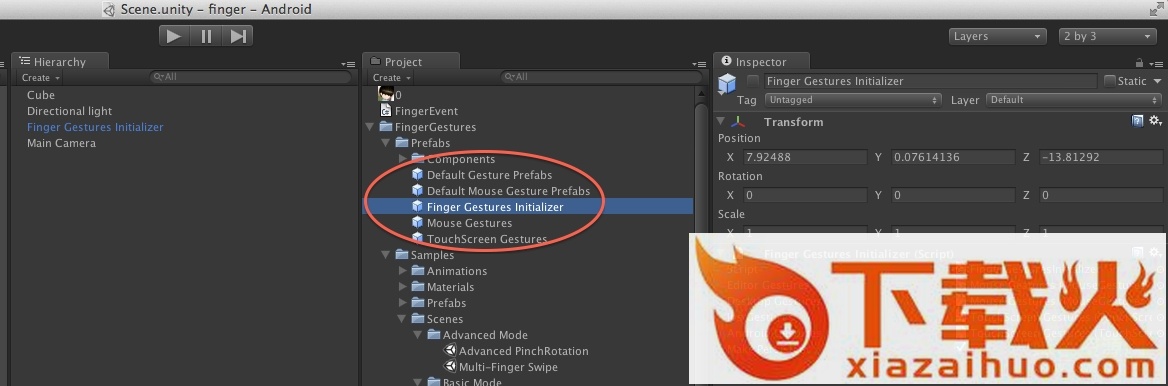Image resolution: width=1168 pixels, height=386 pixels.
Task: Select Directional light in the Hierarchy
Action: [x=69, y=111]
